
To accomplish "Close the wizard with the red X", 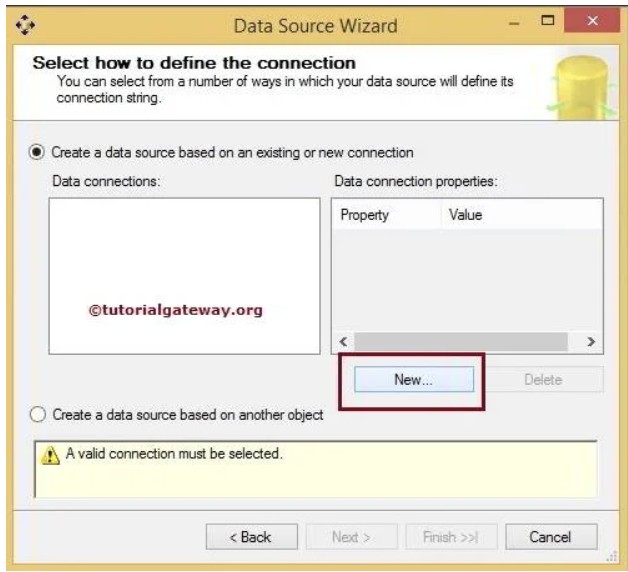I will pyautogui.click(x=592, y=20).
